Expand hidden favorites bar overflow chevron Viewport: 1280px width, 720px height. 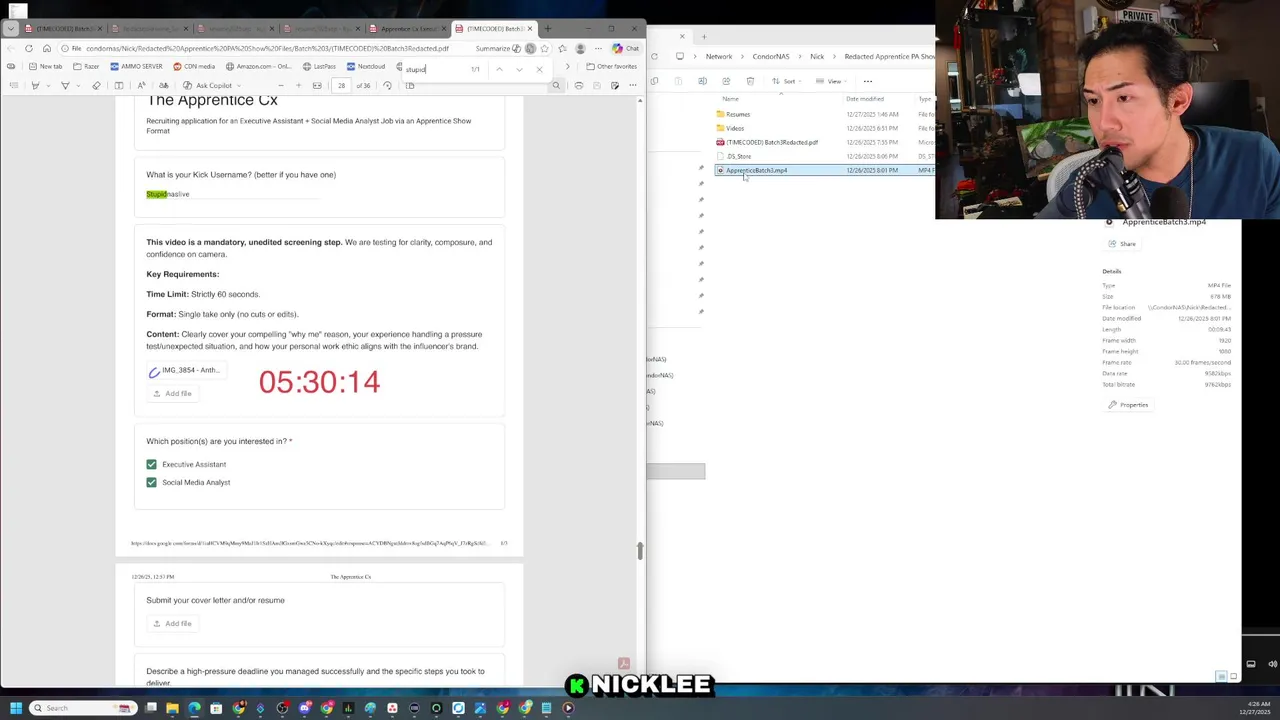point(567,66)
